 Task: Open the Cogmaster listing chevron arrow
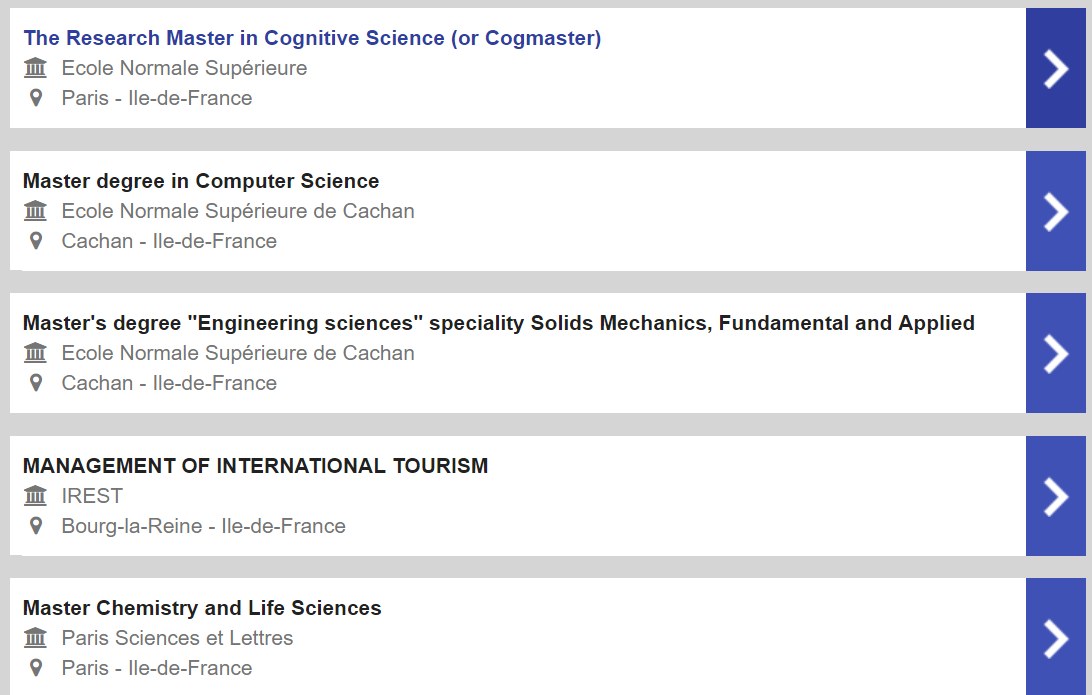(1055, 68)
